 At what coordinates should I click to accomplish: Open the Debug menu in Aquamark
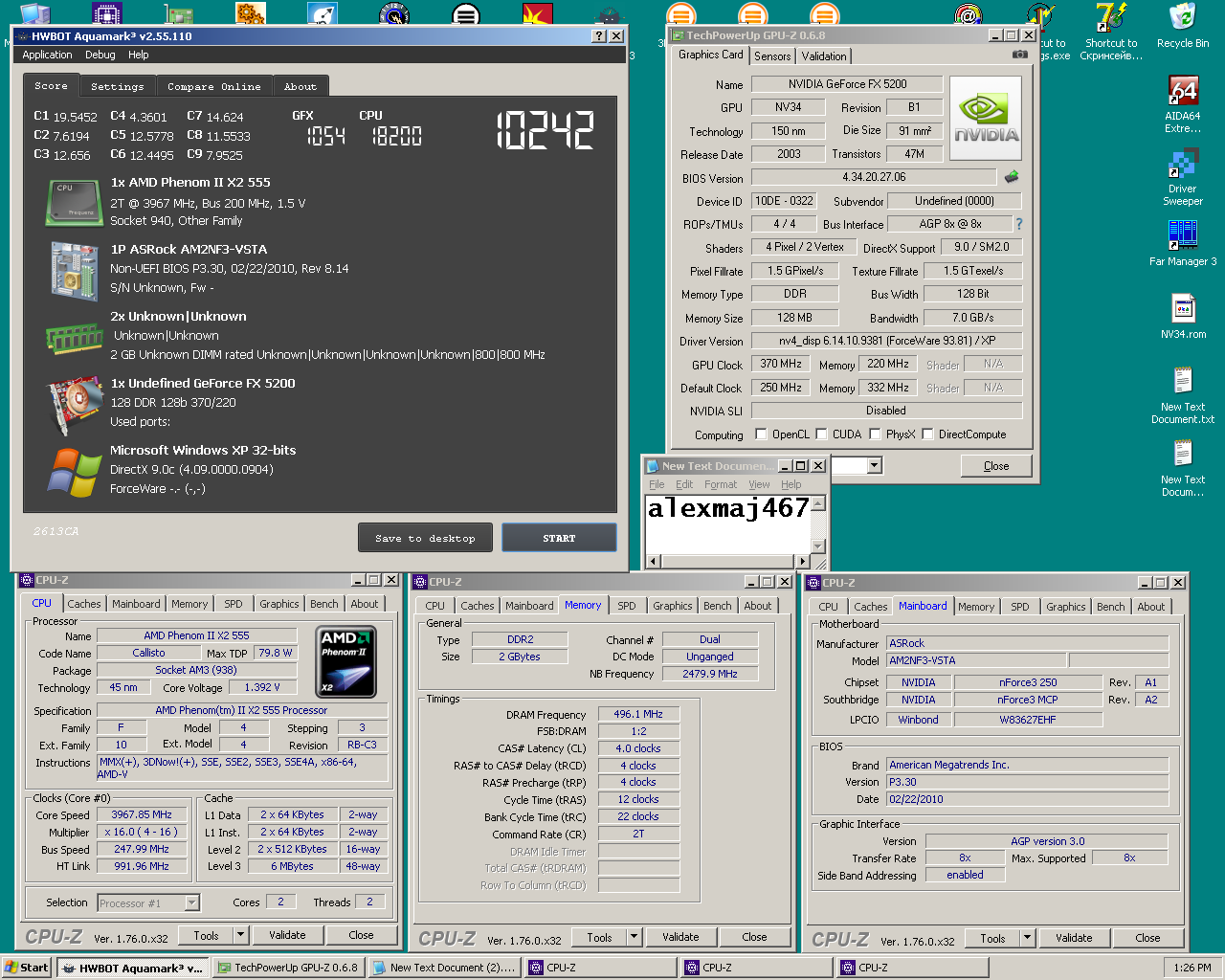pyautogui.click(x=100, y=55)
